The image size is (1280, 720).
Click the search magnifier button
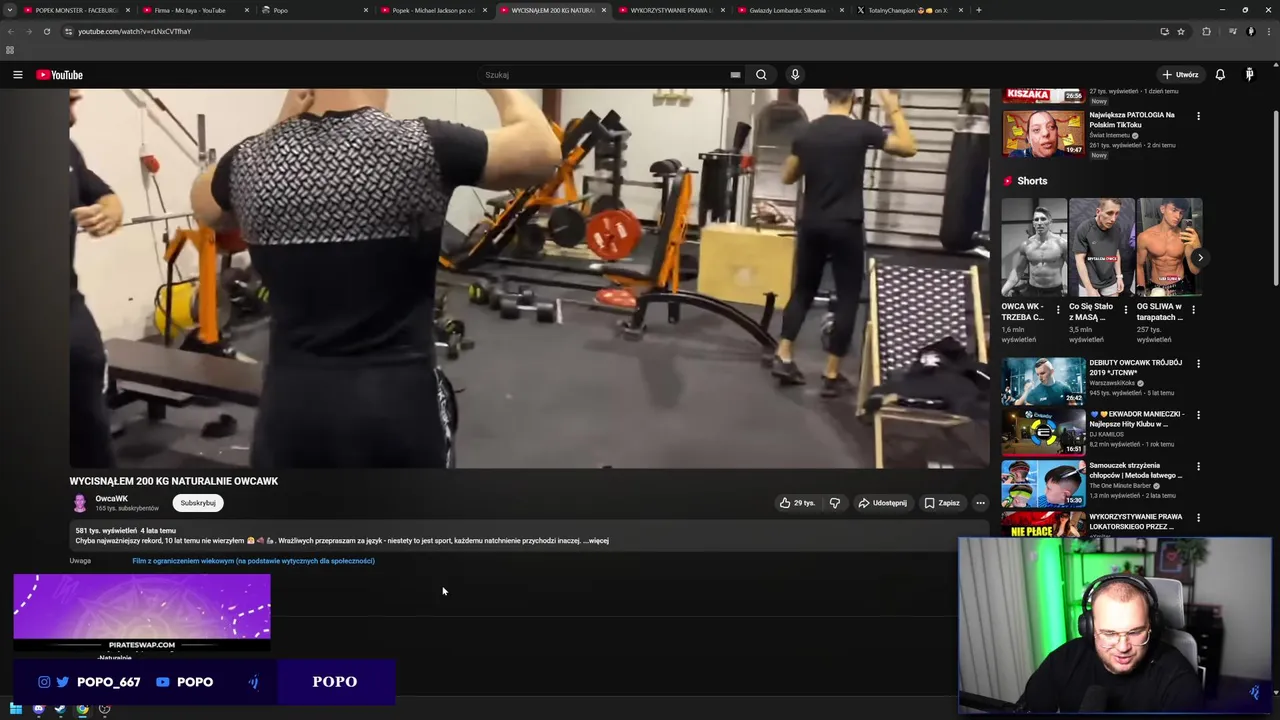click(761, 75)
